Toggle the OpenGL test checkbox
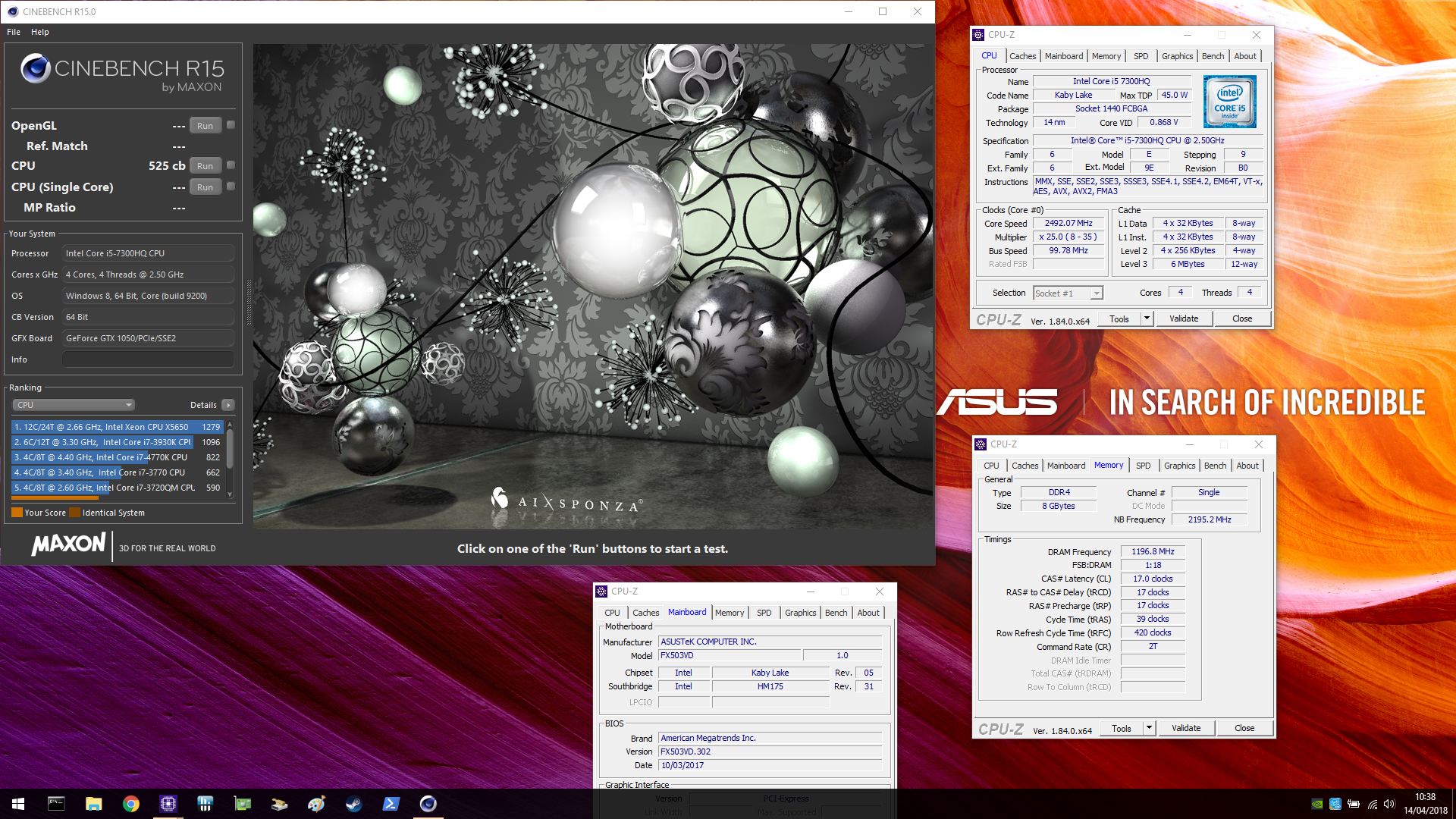The height and width of the screenshot is (819, 1456). click(x=231, y=125)
